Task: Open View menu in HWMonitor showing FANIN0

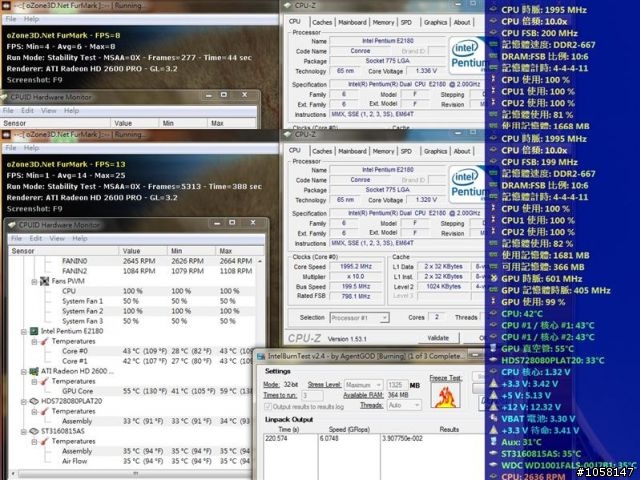Action: click(x=57, y=238)
